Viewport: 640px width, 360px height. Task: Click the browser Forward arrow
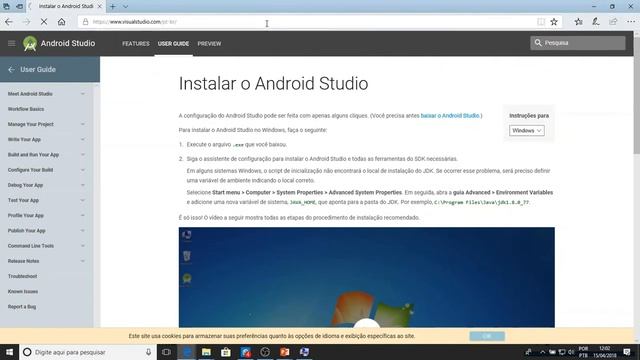coord(26,22)
